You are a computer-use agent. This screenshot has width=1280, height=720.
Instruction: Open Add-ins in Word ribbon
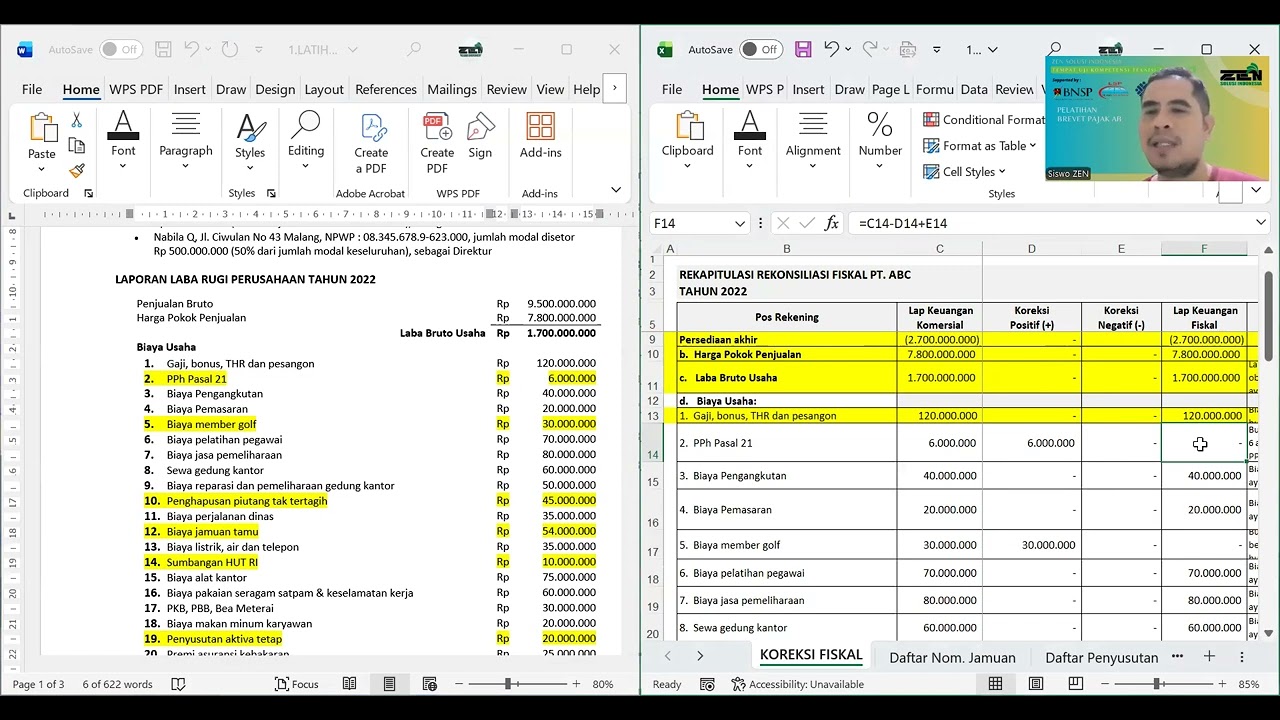[x=540, y=137]
